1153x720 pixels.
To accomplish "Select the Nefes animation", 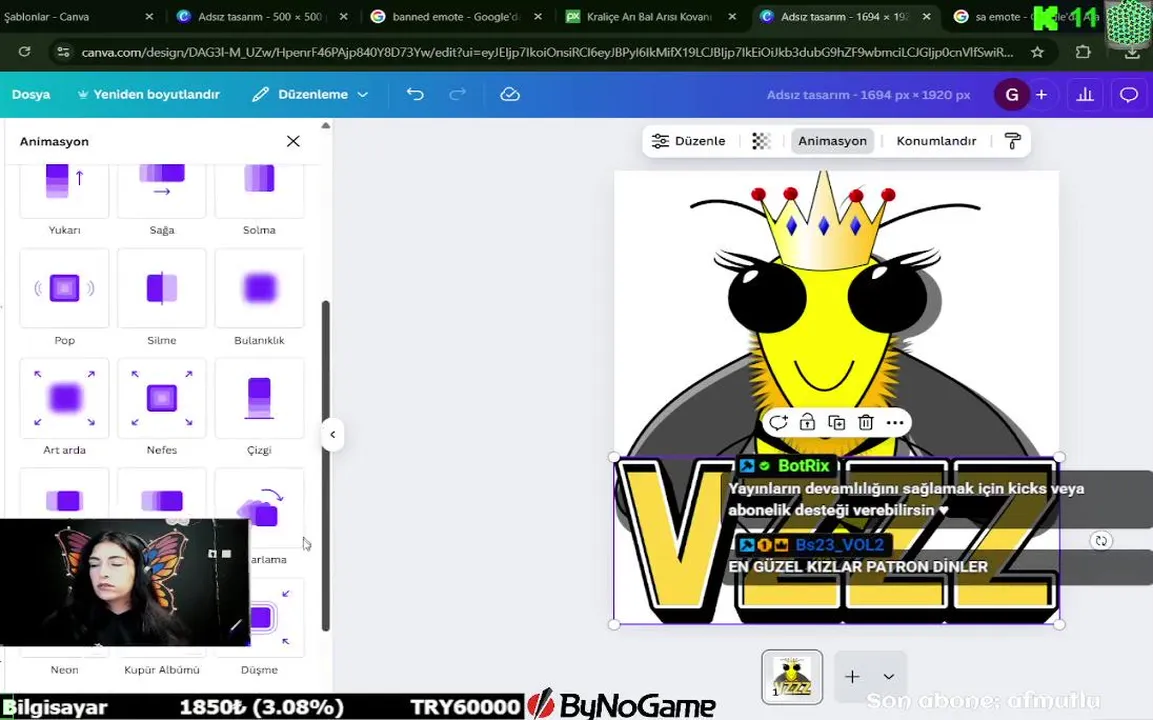I will pos(162,398).
